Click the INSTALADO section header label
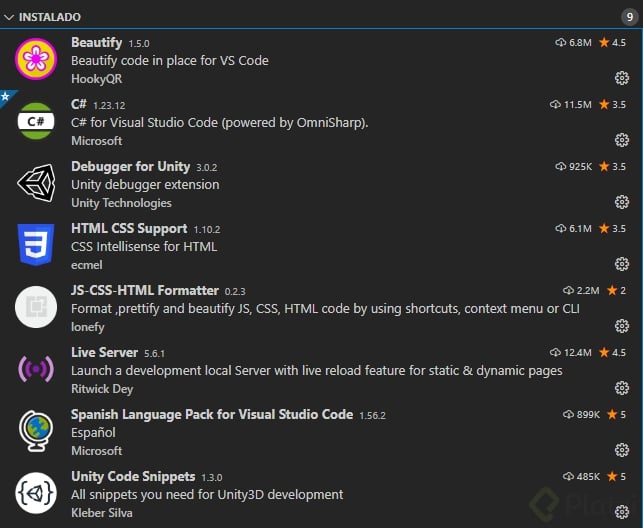643x528 pixels. click(x=50, y=17)
